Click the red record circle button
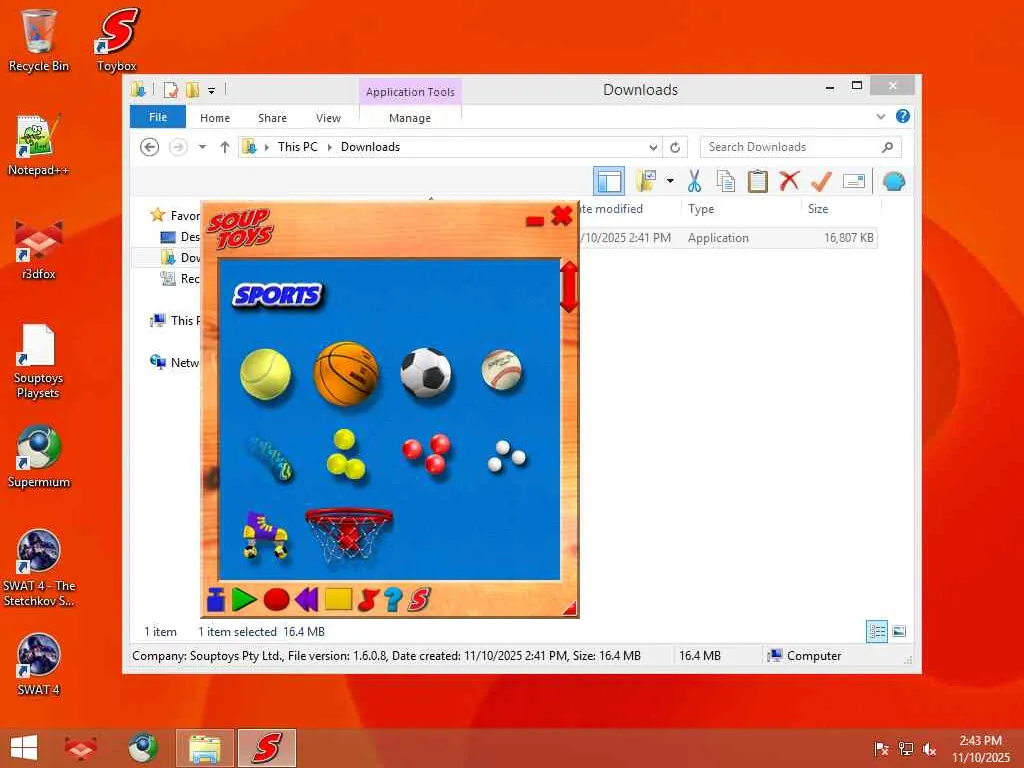The height and width of the screenshot is (768, 1024). (x=276, y=600)
